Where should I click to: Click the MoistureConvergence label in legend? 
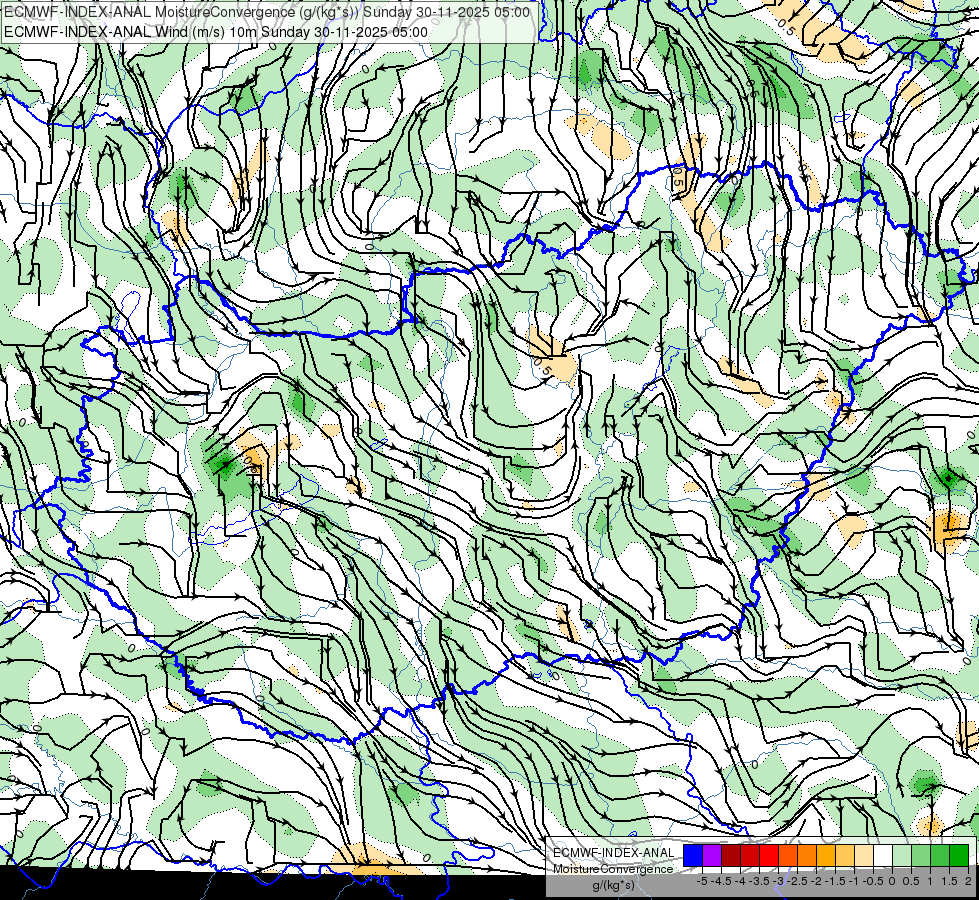click(x=613, y=869)
